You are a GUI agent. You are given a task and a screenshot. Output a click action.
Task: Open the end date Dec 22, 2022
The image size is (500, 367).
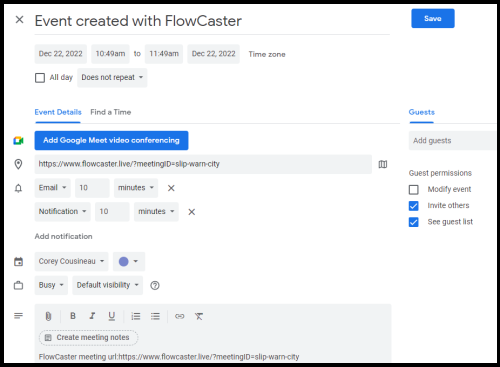(213, 54)
